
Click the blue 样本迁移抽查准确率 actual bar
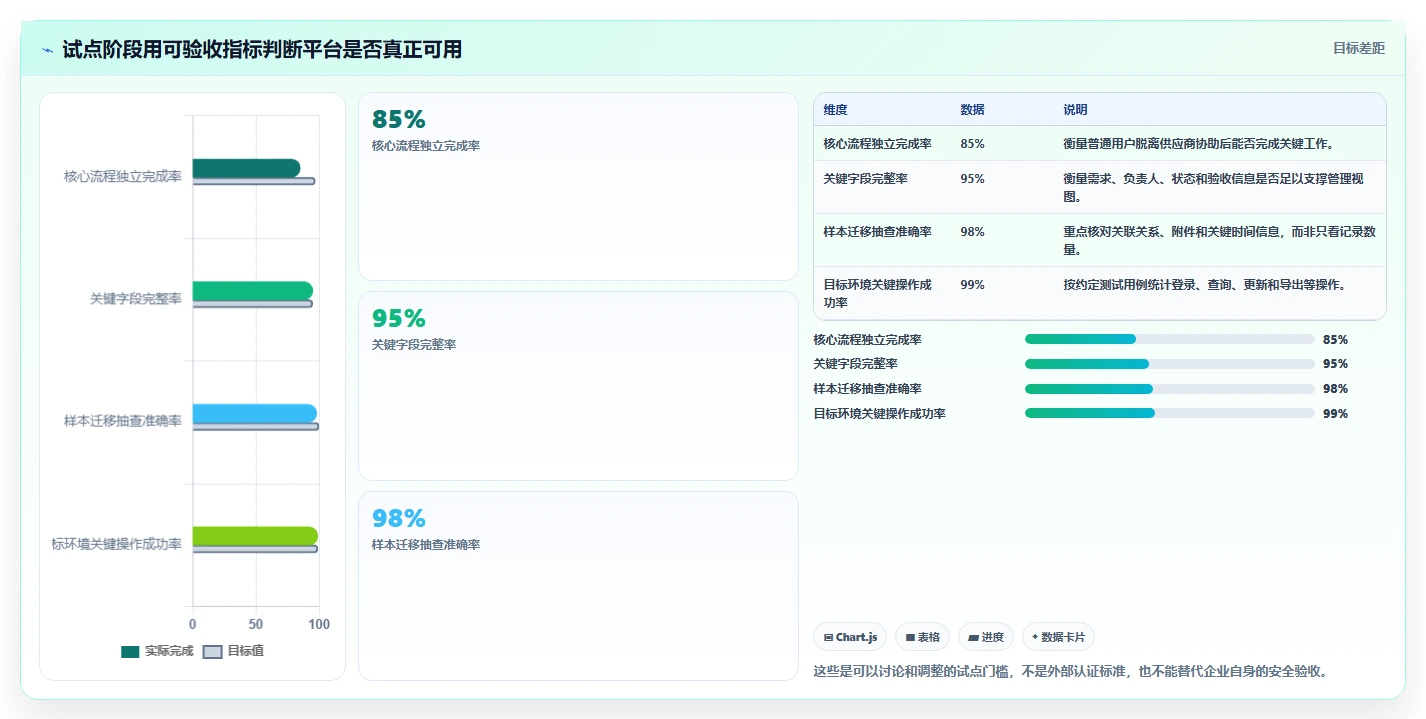click(255, 414)
